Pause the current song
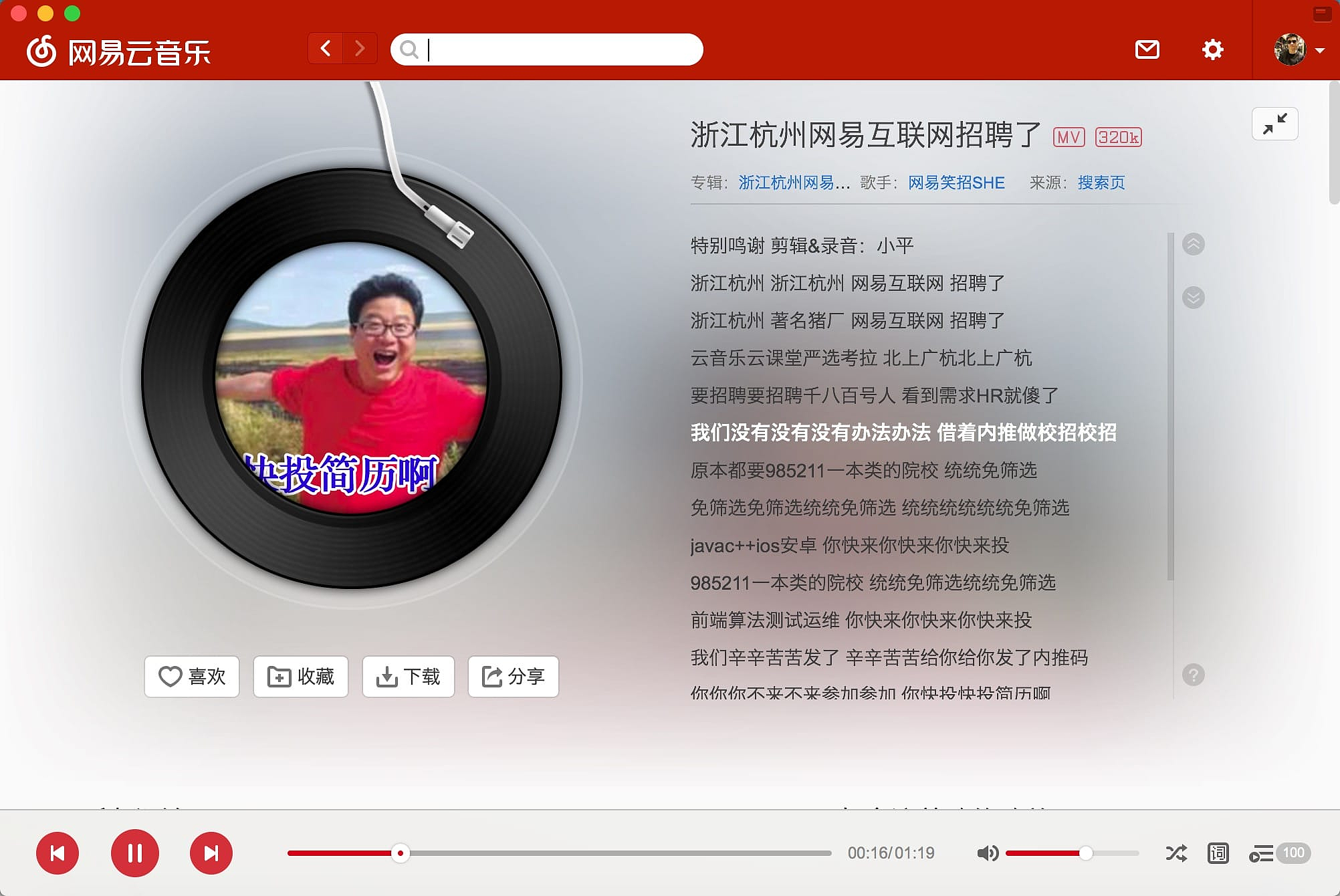 pyautogui.click(x=134, y=853)
